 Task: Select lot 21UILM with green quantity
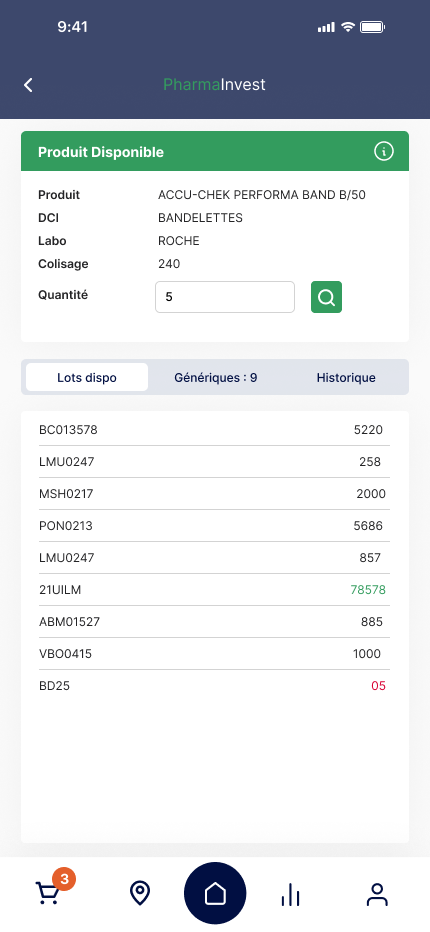click(x=215, y=590)
